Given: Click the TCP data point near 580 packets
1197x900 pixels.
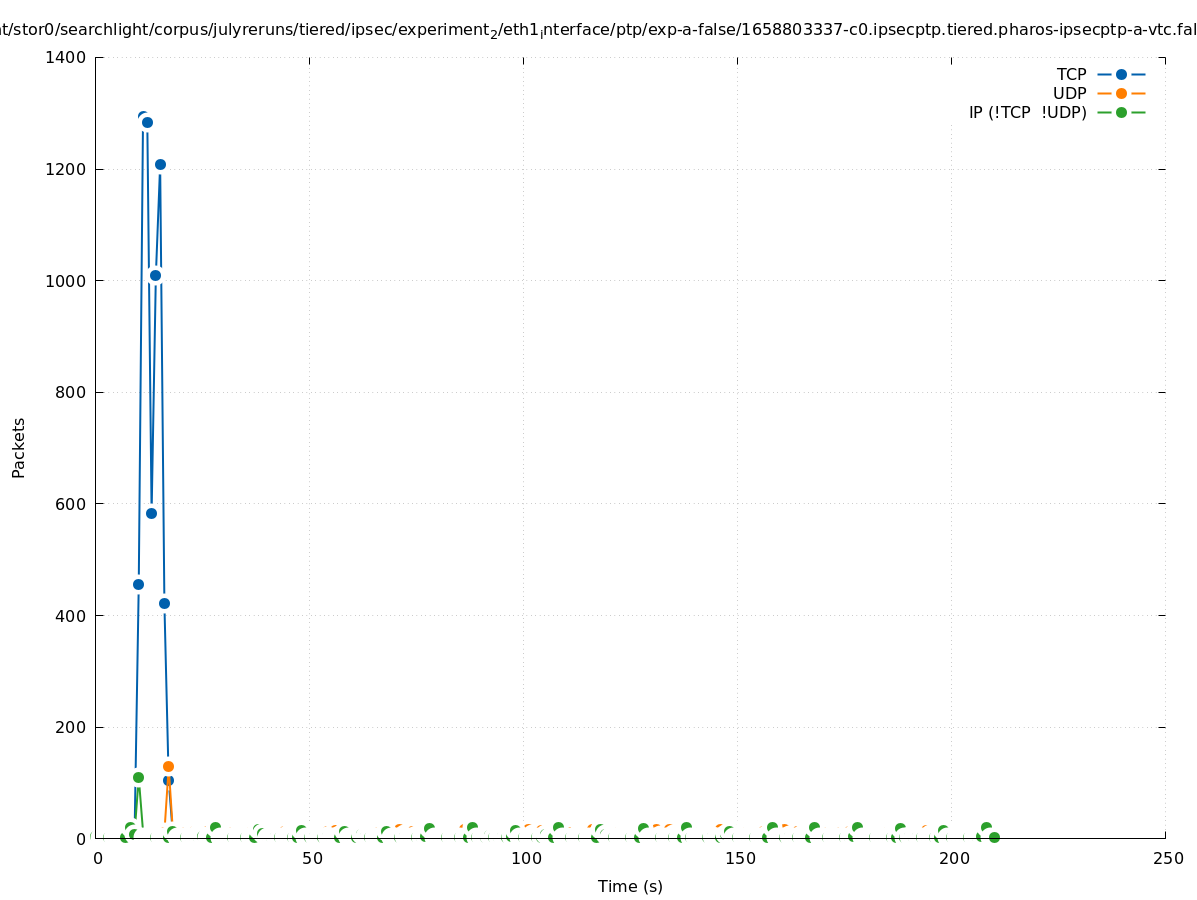Looking at the screenshot, I should click(x=151, y=513).
